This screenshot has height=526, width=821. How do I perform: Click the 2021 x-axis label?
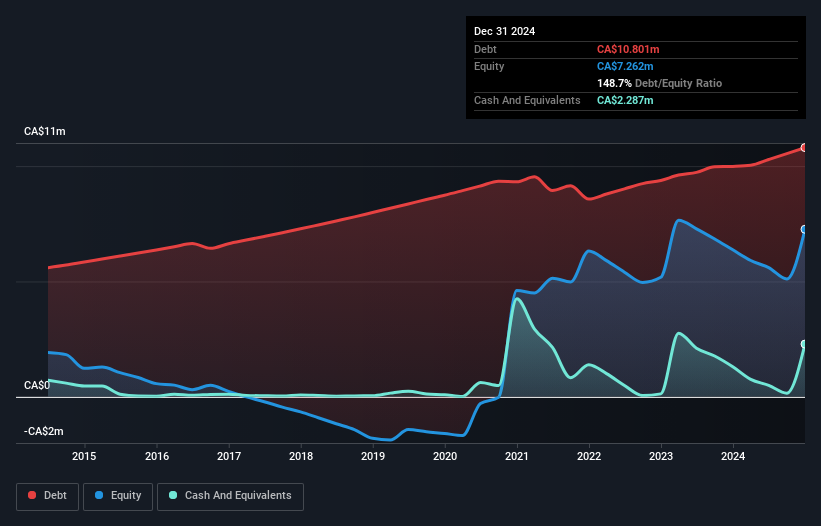coord(517,456)
